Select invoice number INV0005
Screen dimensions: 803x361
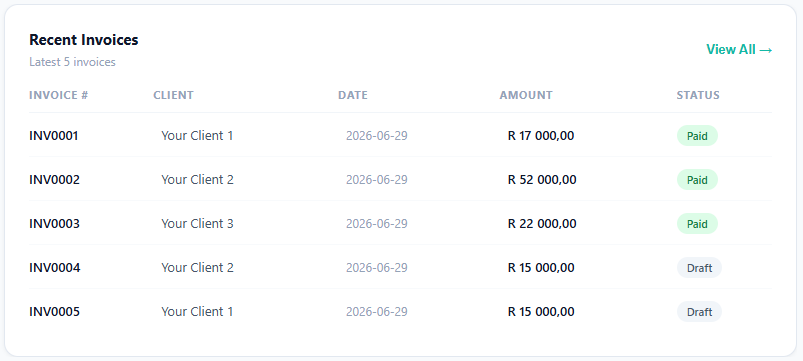click(x=54, y=312)
